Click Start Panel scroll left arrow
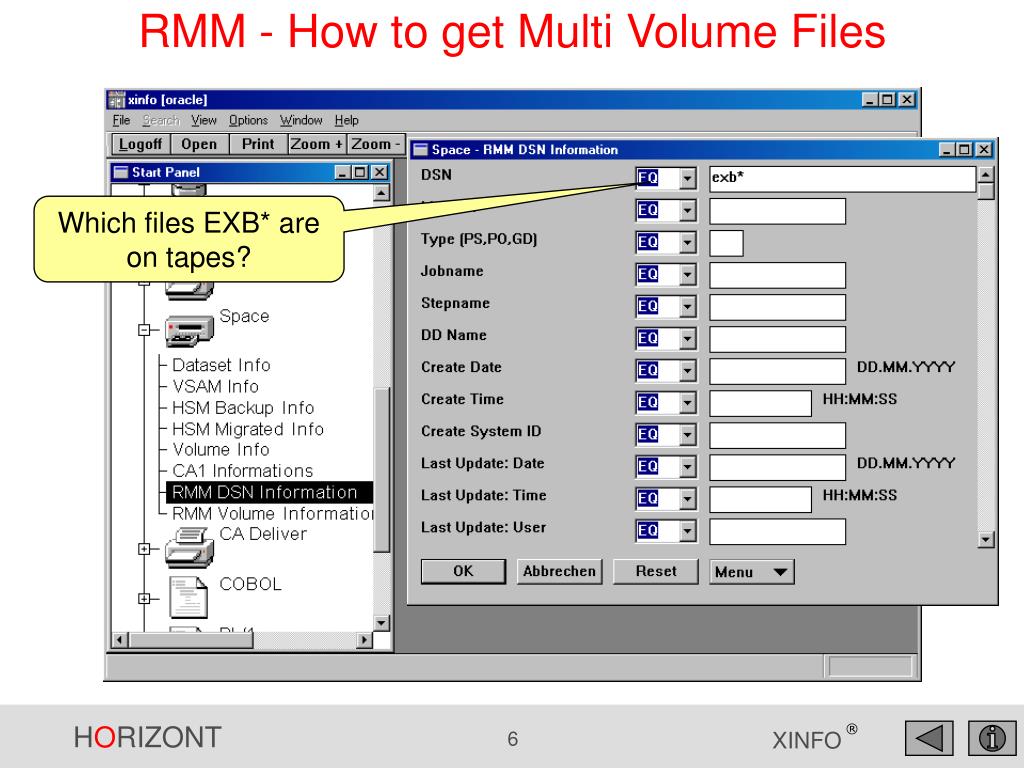1024x768 pixels. [x=120, y=640]
